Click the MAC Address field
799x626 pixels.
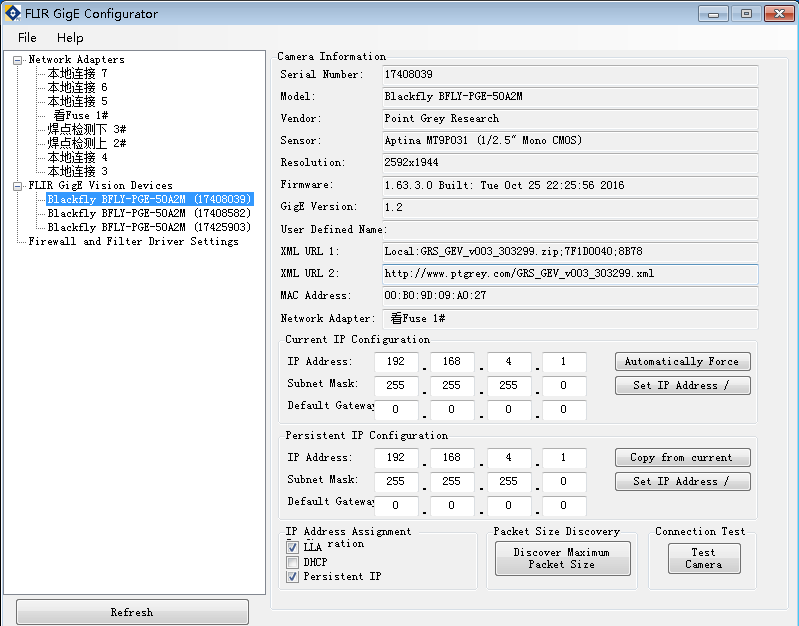pos(570,296)
